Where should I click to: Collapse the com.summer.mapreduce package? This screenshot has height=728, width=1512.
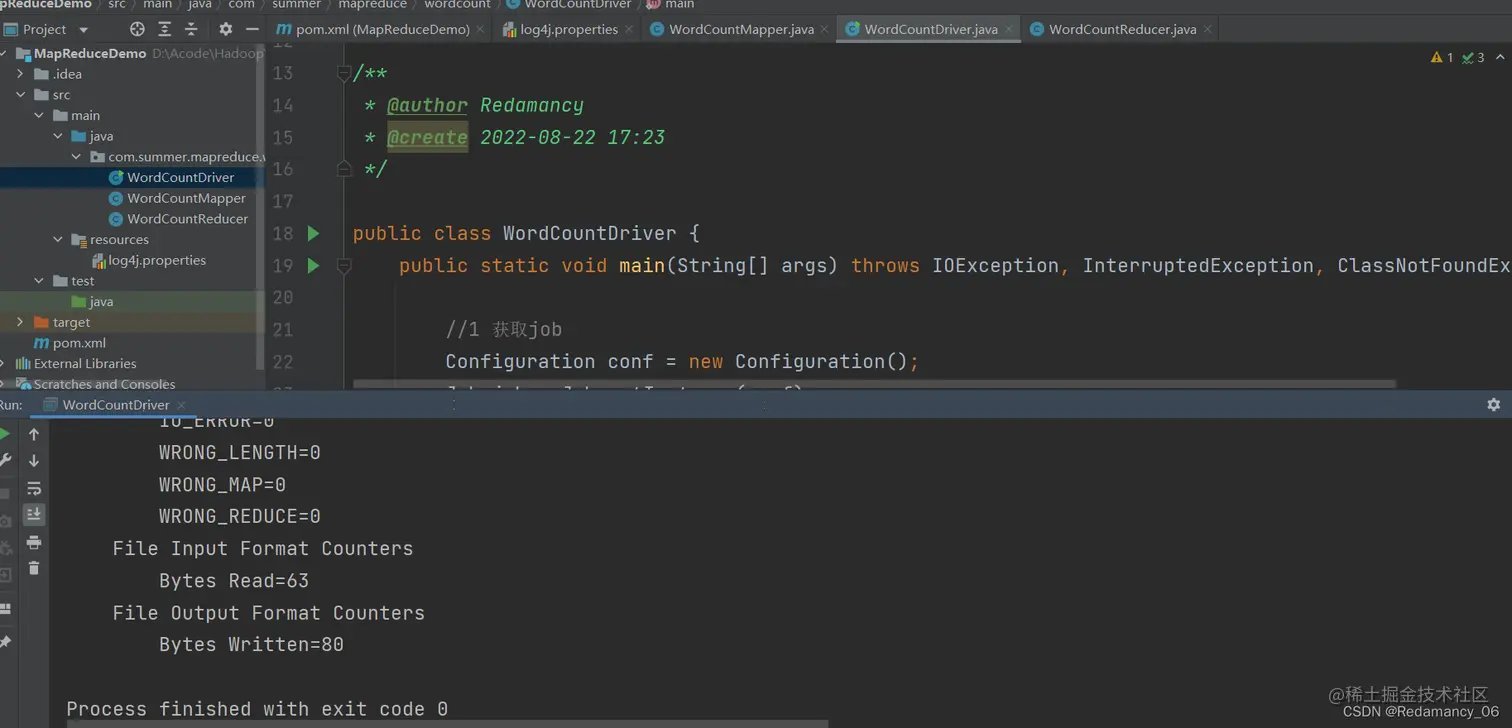76,157
